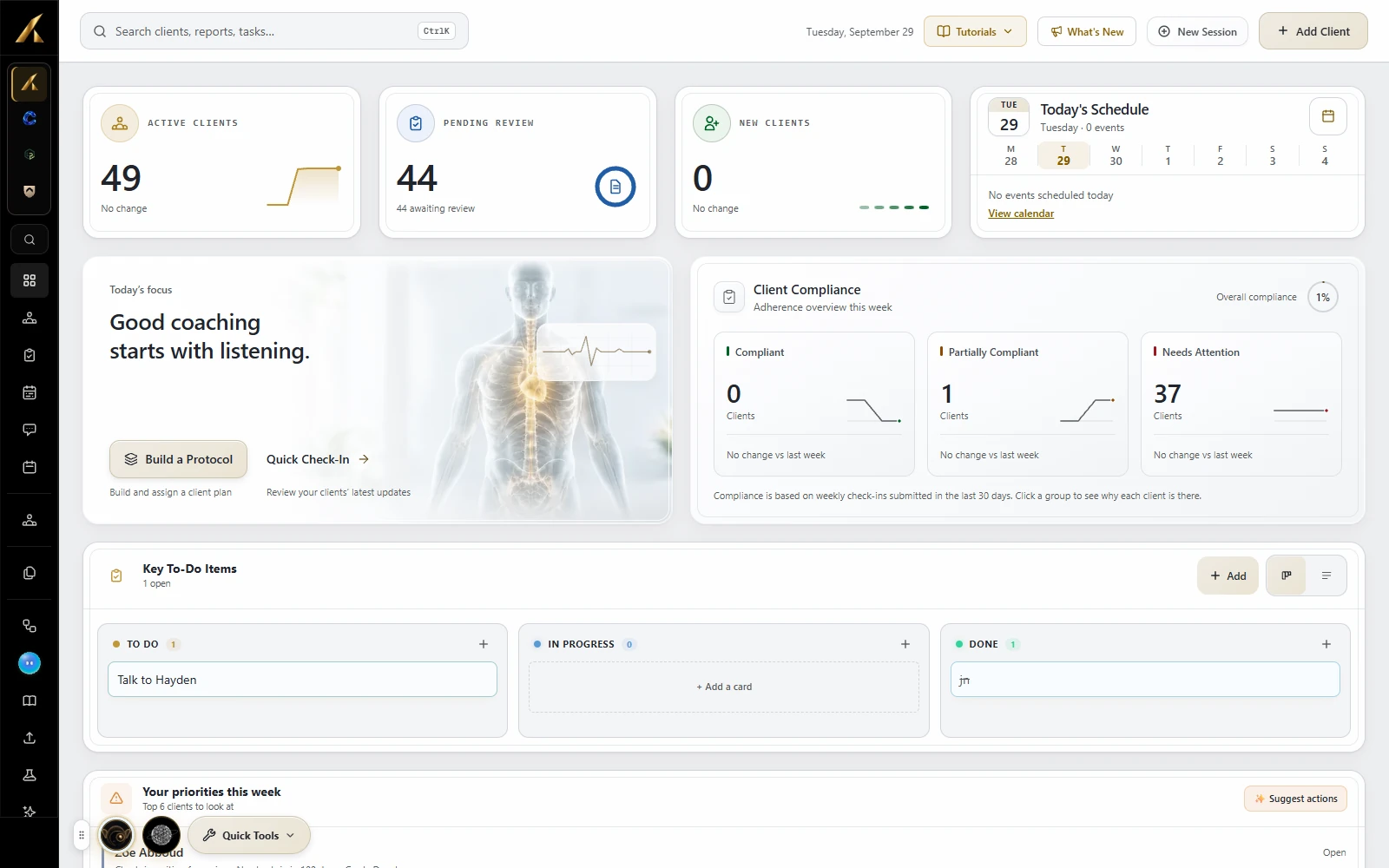Switch to the list view toggle
The image size is (1389, 868).
1326,575
